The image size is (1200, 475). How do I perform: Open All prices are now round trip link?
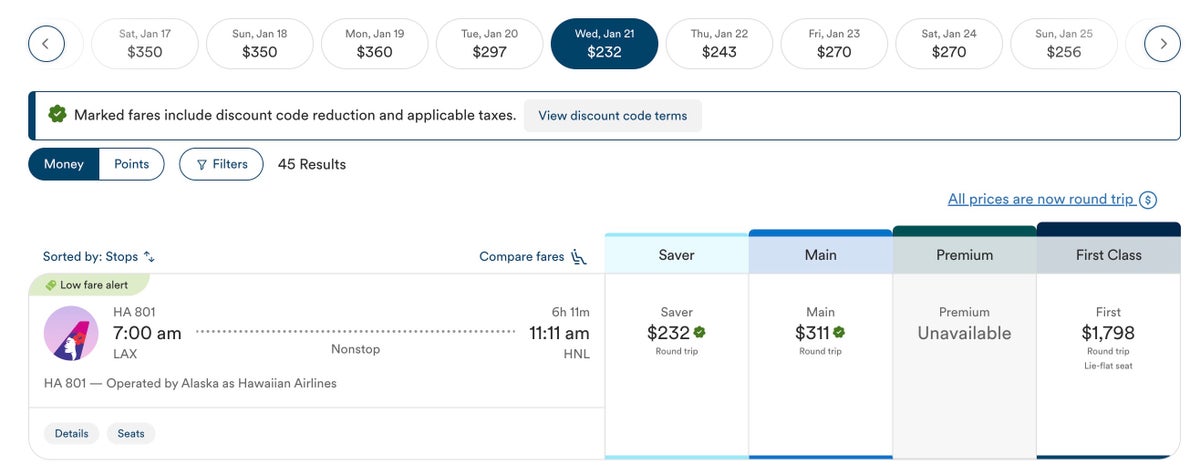click(1040, 199)
